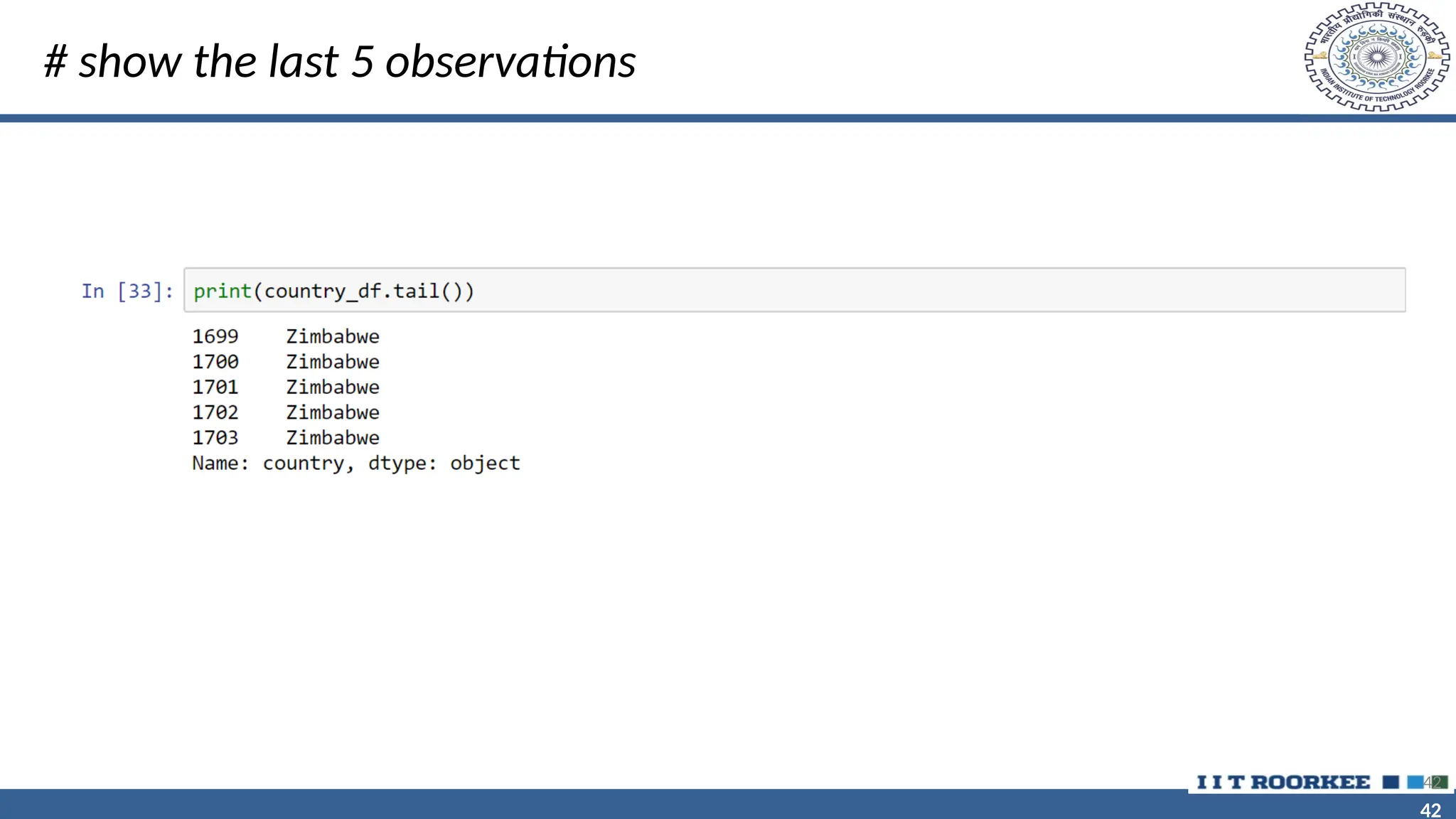Select the slide title 'show the last 5 observations'
Image resolution: width=1456 pixels, height=819 pixels.
340,61
